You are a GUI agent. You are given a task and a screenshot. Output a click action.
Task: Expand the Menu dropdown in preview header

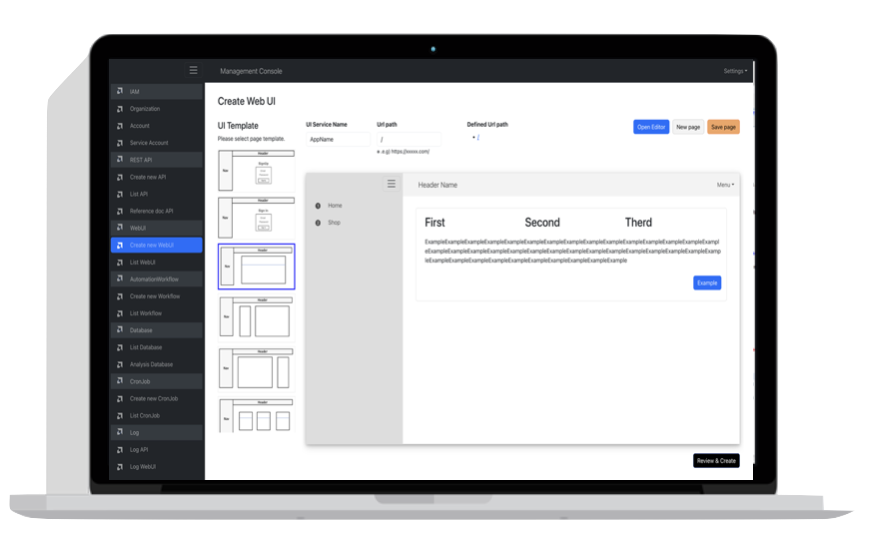725,185
